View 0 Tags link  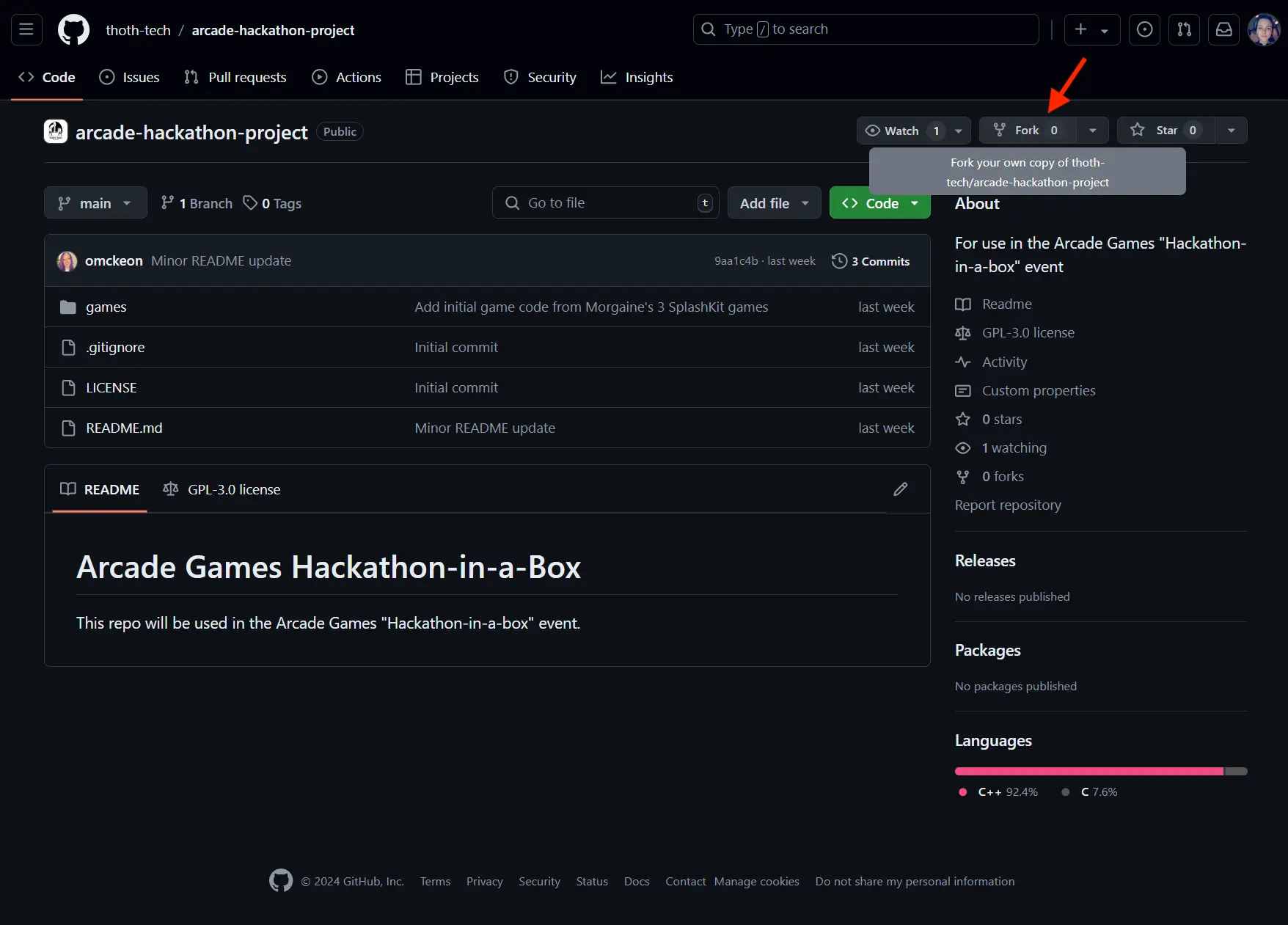point(272,203)
